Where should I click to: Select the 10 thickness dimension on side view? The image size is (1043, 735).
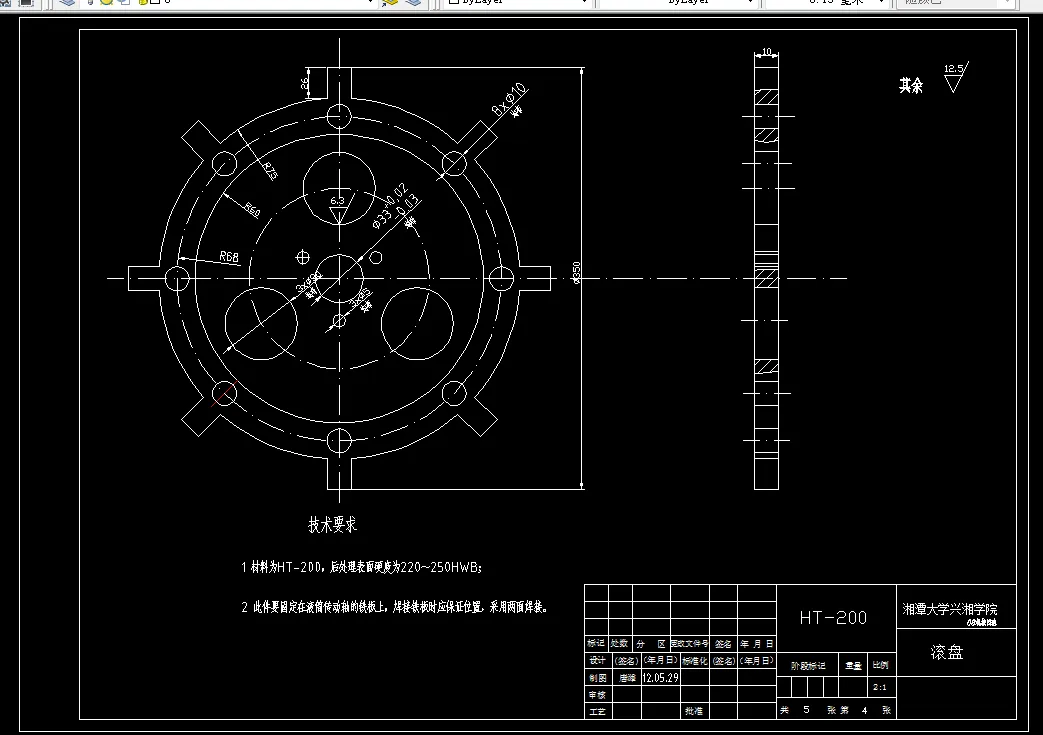[766, 51]
